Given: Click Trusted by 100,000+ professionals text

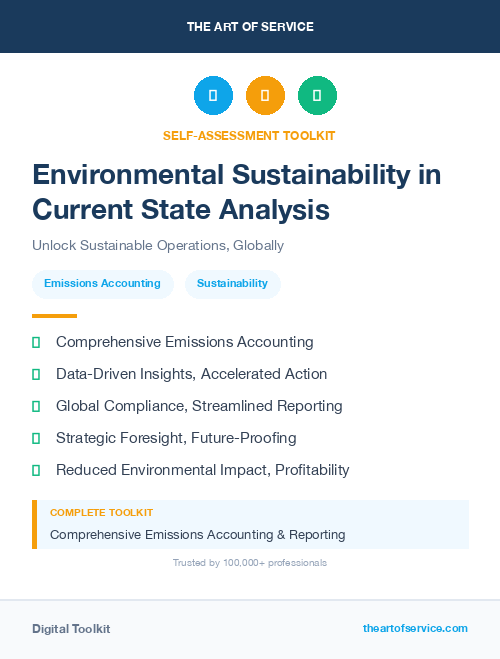Looking at the screenshot, I should click(x=250, y=563).
